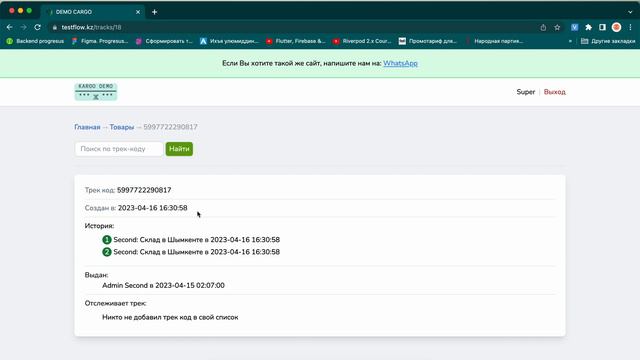
Task: Click the green Найти button
Action: tap(179, 149)
